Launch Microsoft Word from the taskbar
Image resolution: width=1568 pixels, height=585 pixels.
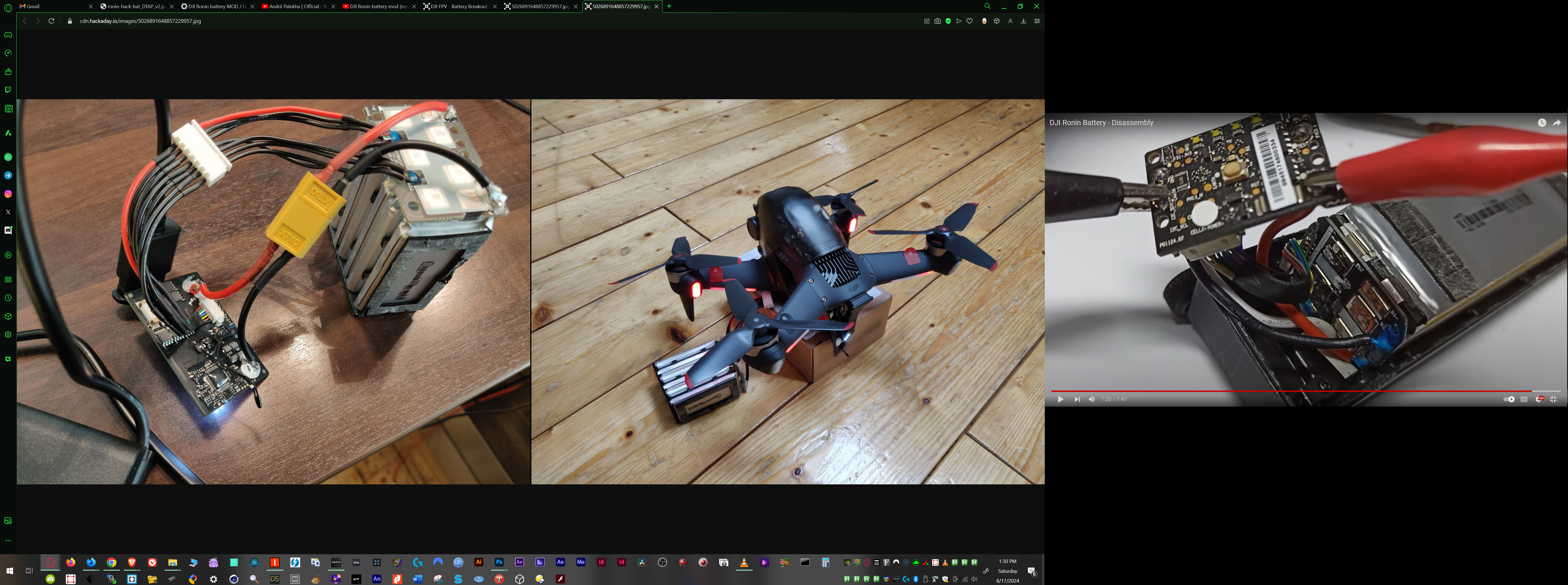point(418,579)
